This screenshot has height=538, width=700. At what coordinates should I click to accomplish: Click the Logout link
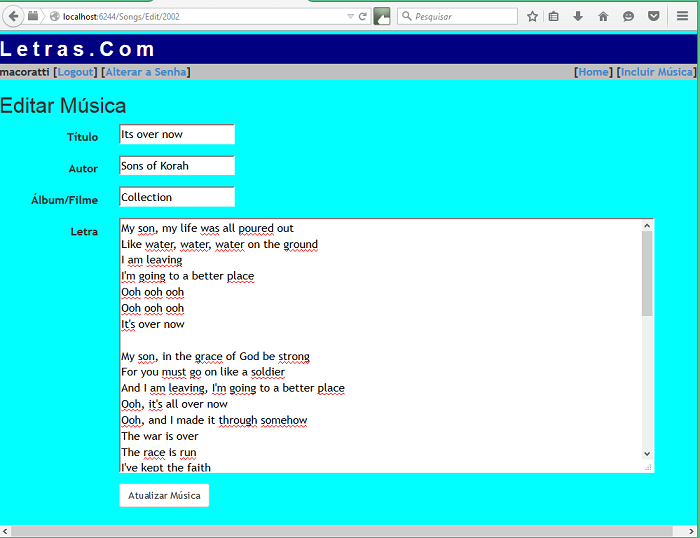(75, 72)
